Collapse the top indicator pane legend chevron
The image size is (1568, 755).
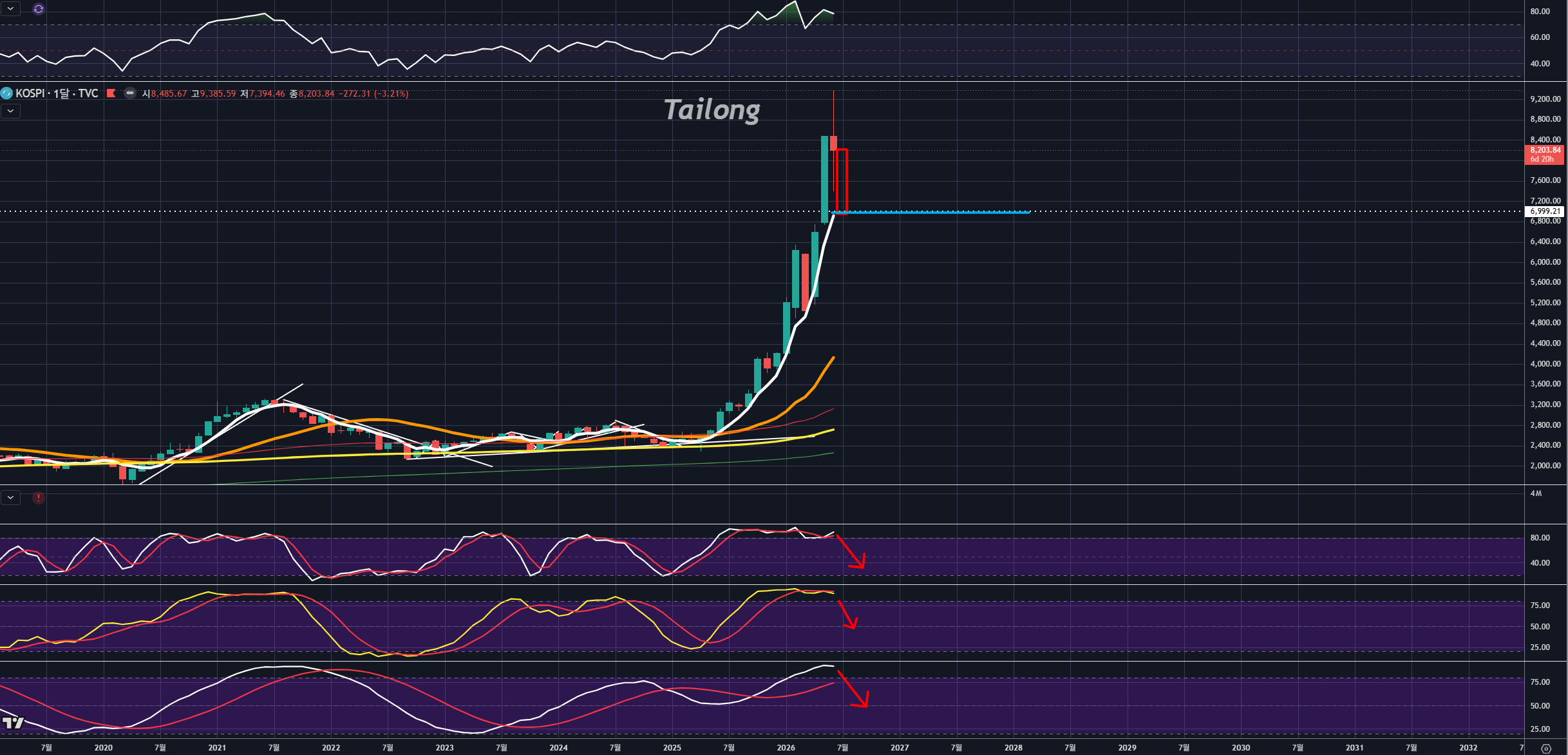pos(11,9)
